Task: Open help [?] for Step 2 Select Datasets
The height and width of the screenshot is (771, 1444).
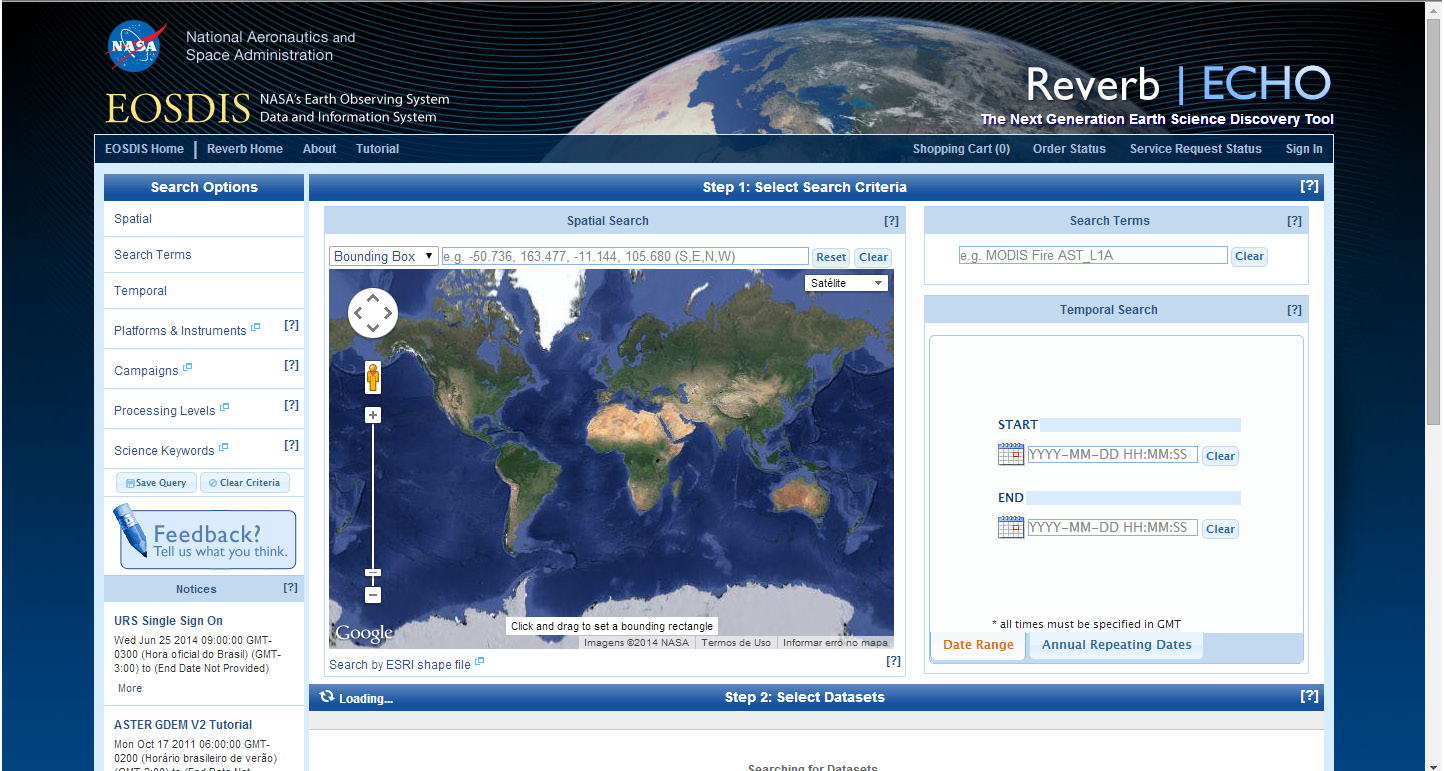Action: [x=1309, y=696]
